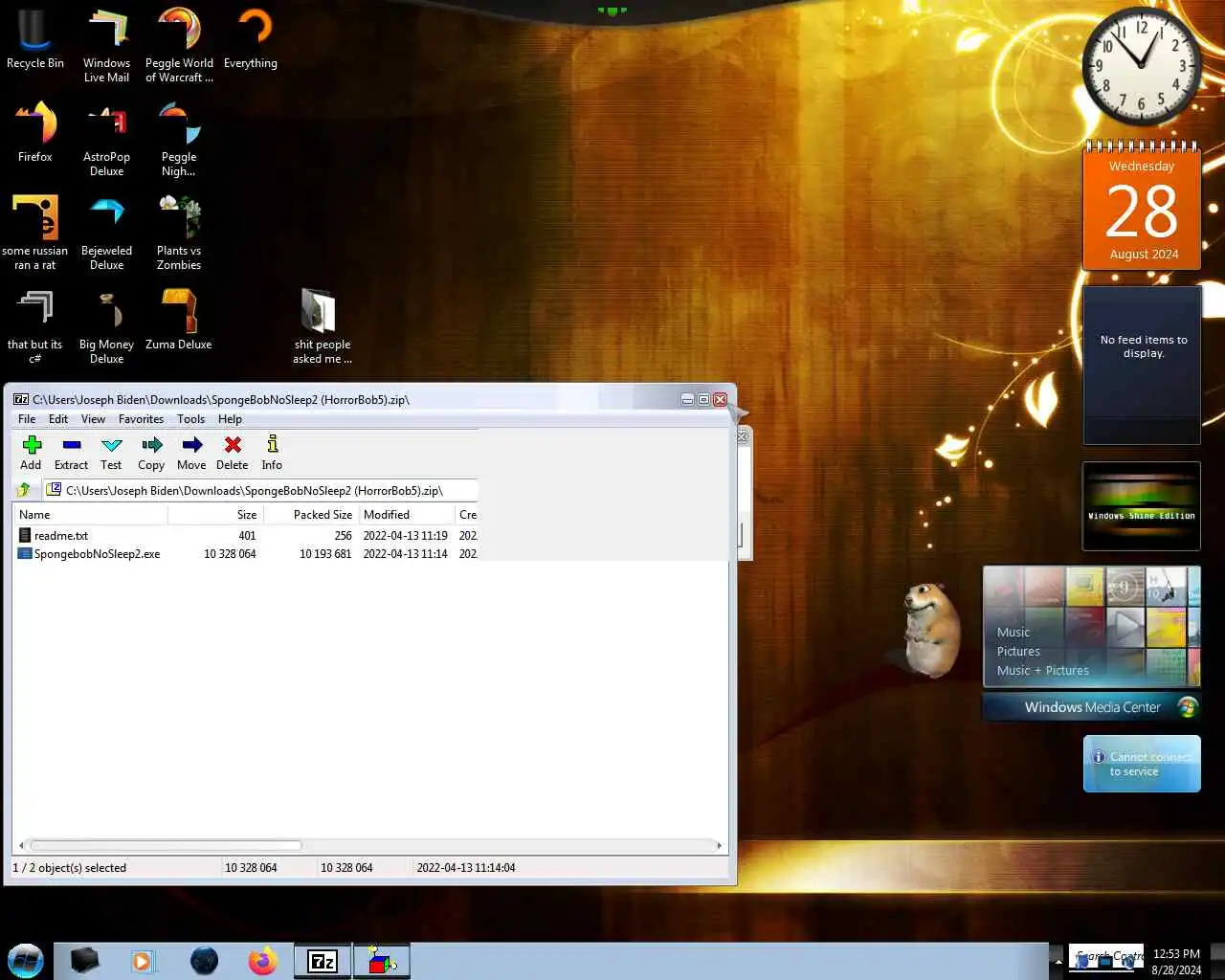Image resolution: width=1225 pixels, height=980 pixels.
Task: Open the Edit menu in 7-Zip
Action: [x=58, y=419]
